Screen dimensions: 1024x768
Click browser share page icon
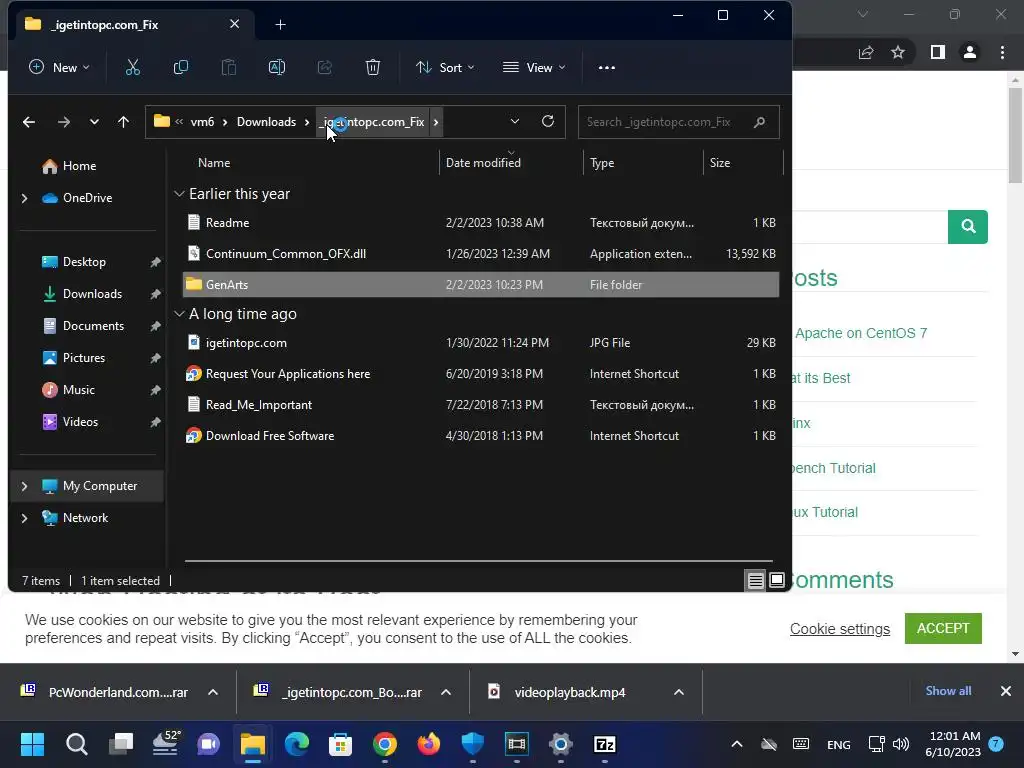866,52
